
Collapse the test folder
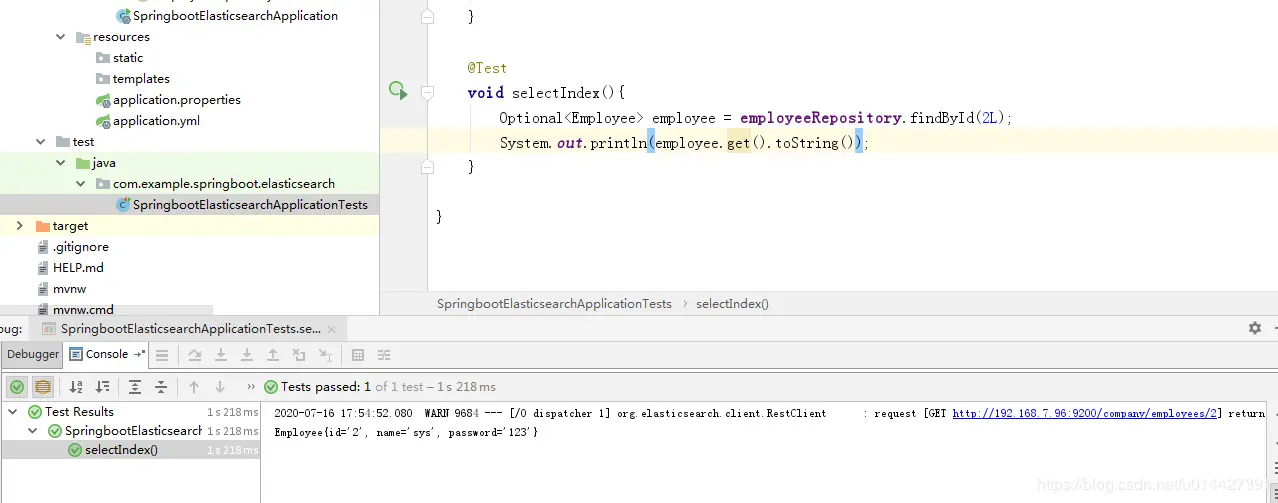(x=41, y=142)
